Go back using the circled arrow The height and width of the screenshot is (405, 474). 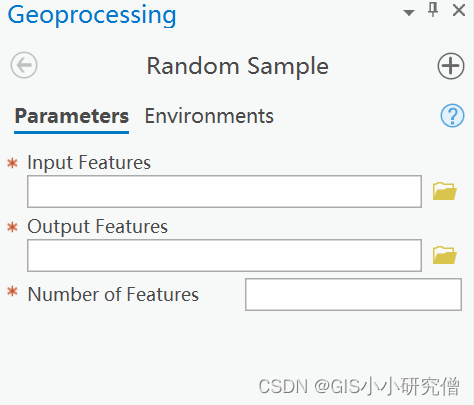pos(24,65)
